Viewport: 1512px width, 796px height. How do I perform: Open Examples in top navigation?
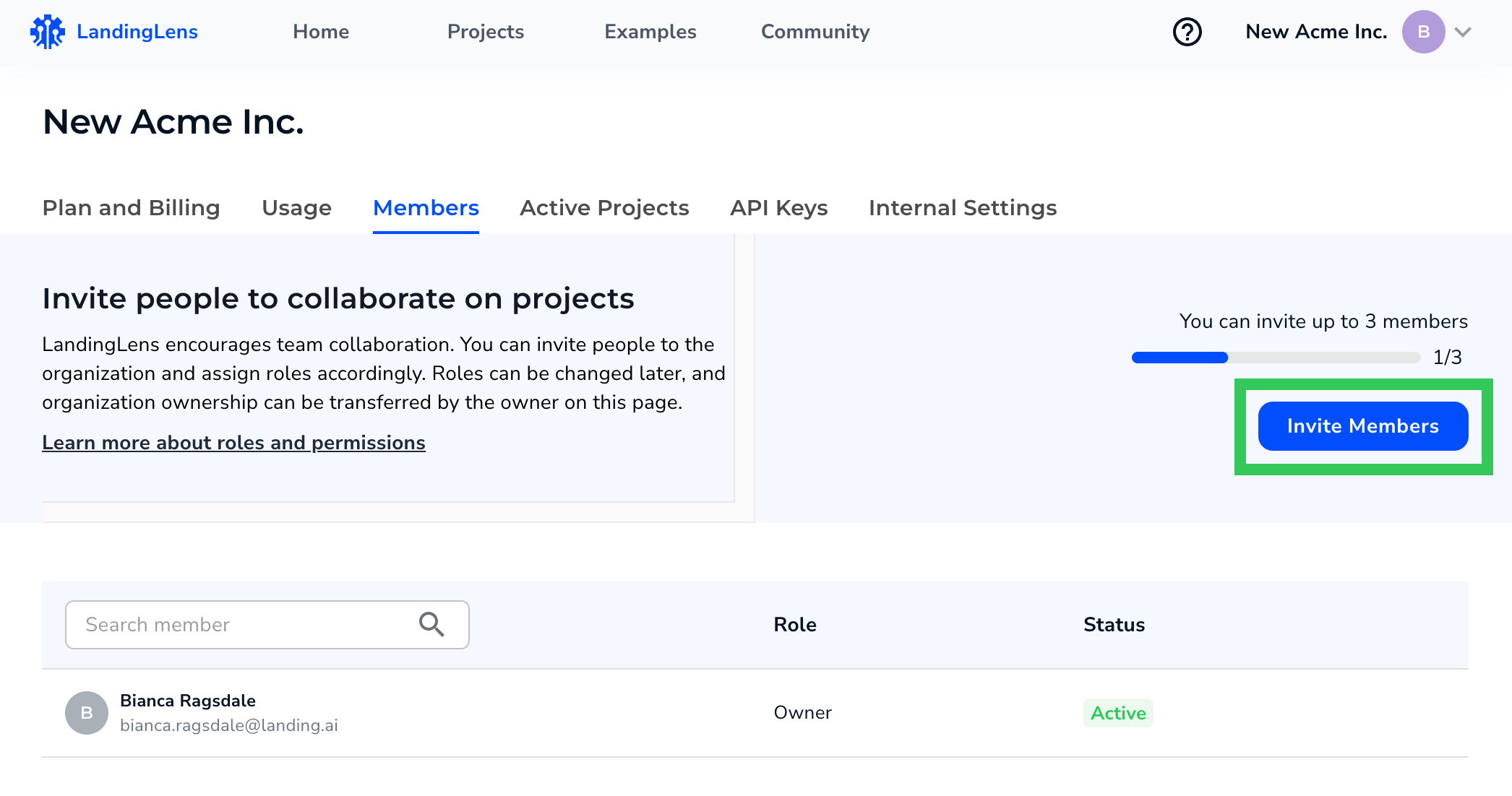650,32
